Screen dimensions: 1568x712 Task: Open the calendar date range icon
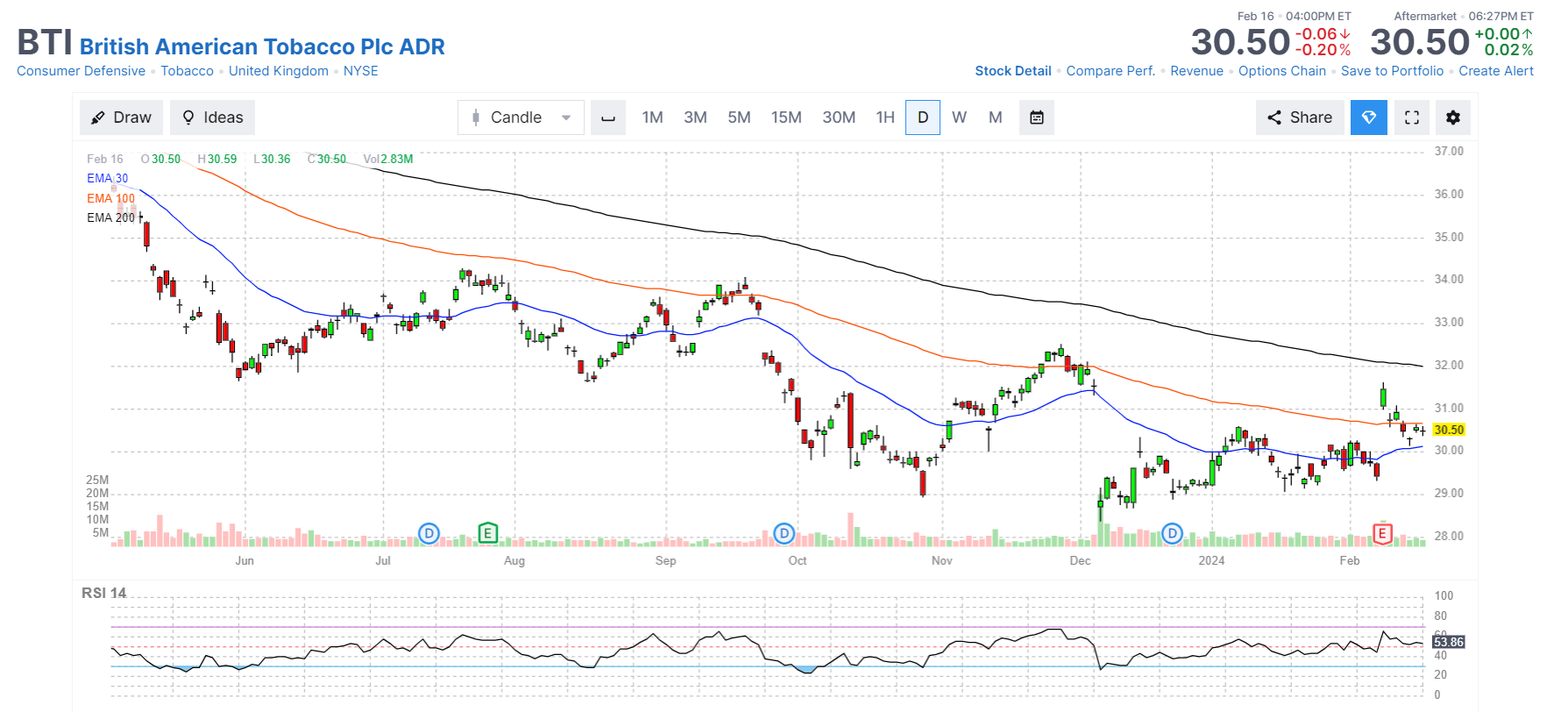tap(1037, 117)
